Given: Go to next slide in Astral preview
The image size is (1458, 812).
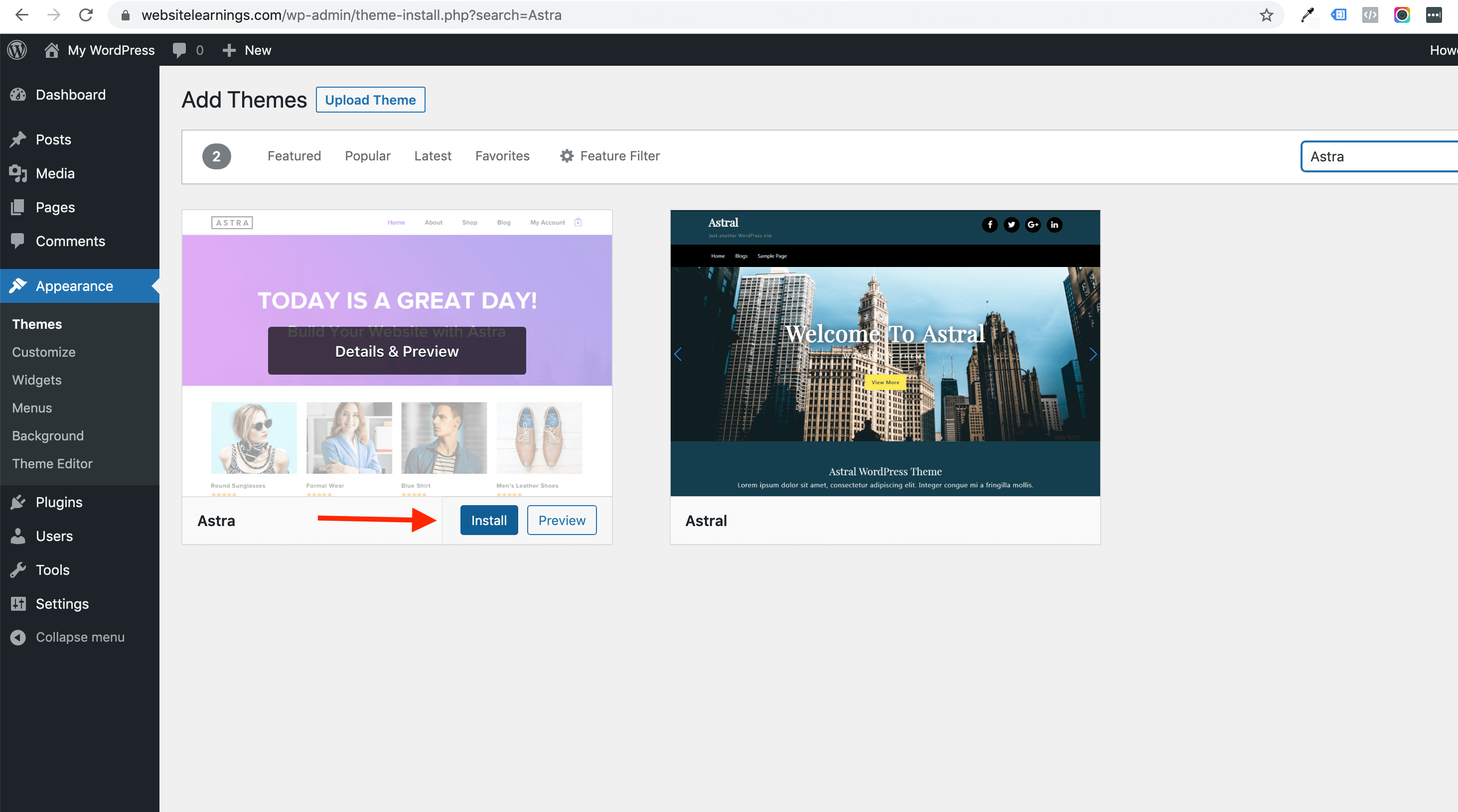Looking at the screenshot, I should (x=1093, y=354).
